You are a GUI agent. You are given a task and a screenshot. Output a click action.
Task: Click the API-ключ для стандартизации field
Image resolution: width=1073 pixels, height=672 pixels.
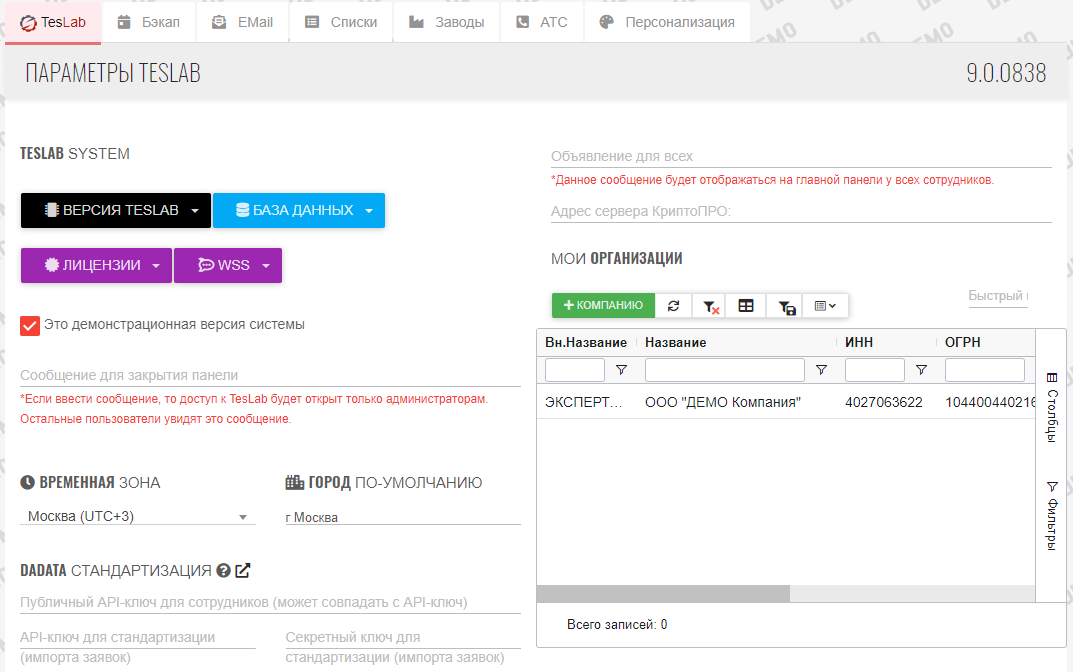(x=138, y=637)
